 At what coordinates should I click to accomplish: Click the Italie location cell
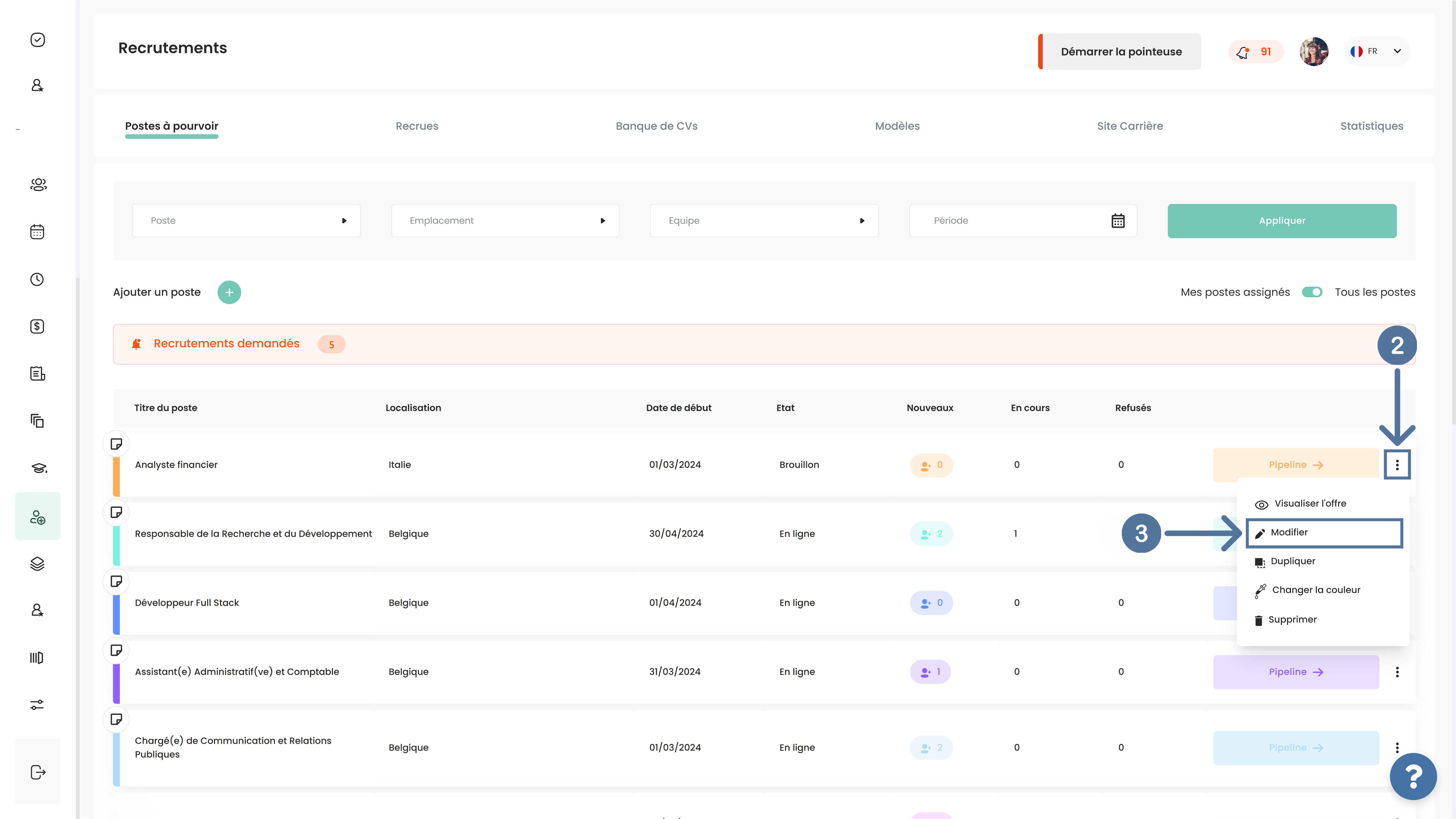[x=400, y=465]
